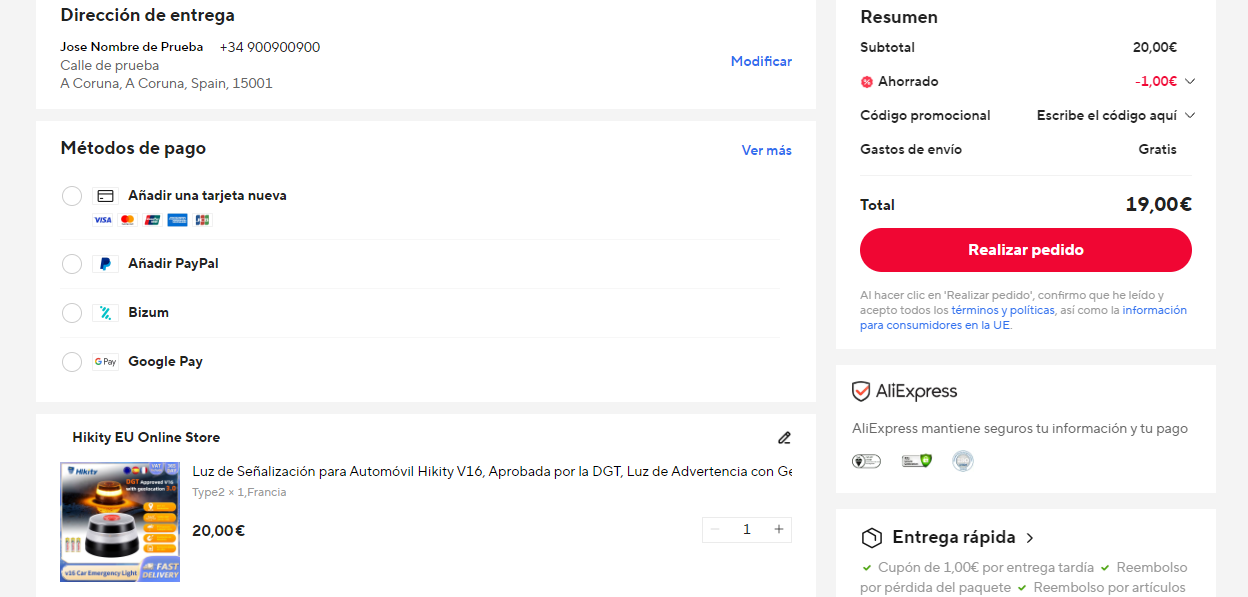Open información para consumidores en la UE link
The width and height of the screenshot is (1248, 597).
(x=1023, y=318)
